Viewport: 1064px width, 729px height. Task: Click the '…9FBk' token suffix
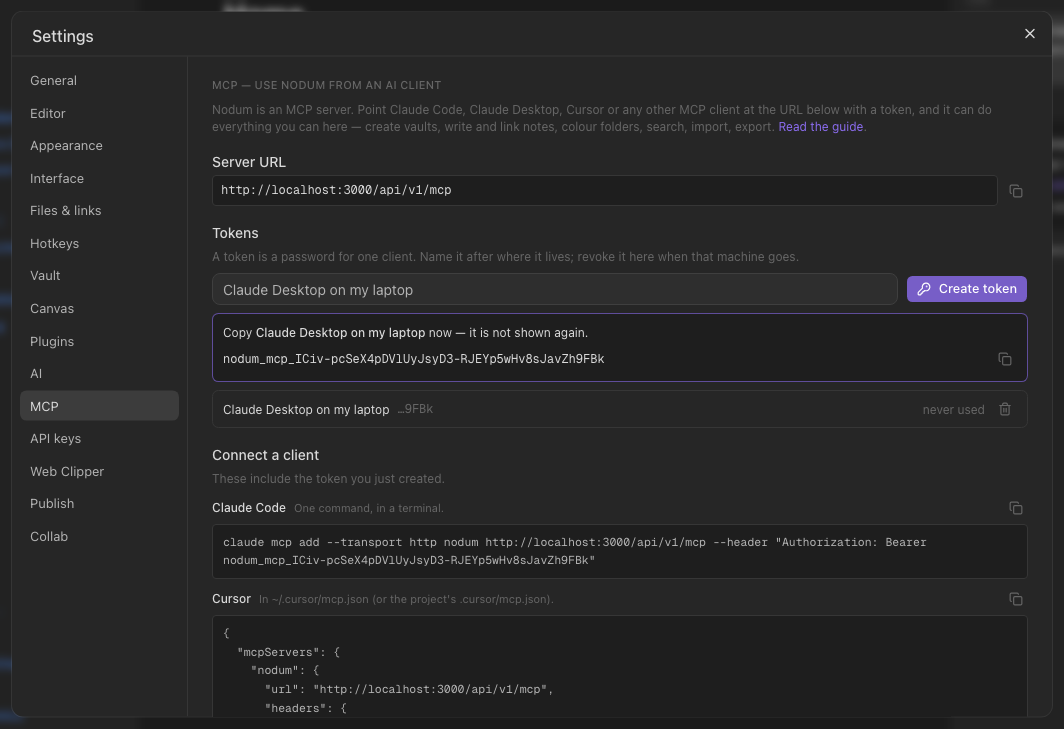(x=415, y=409)
